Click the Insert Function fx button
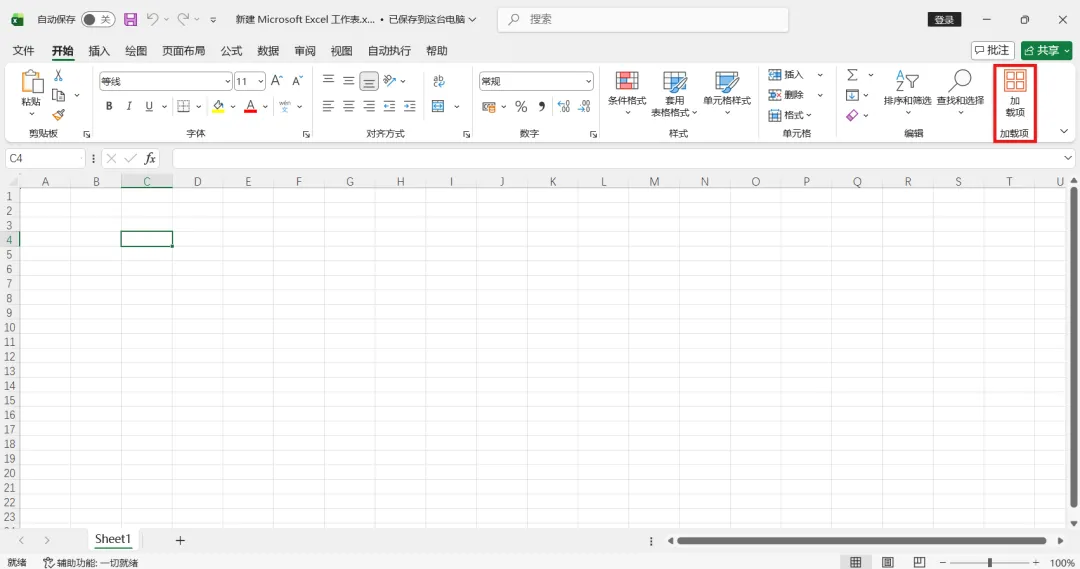This screenshot has height=569, width=1080. click(x=149, y=158)
